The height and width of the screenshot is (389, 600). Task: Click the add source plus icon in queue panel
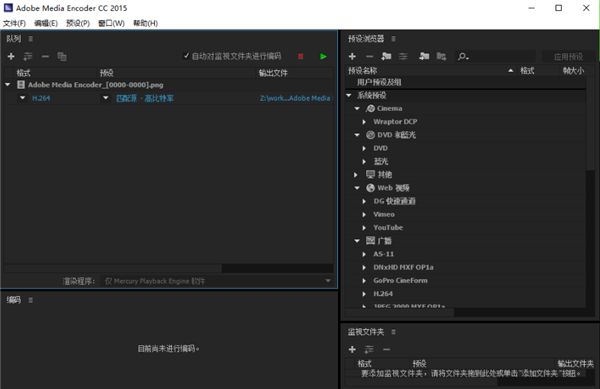coord(11,57)
